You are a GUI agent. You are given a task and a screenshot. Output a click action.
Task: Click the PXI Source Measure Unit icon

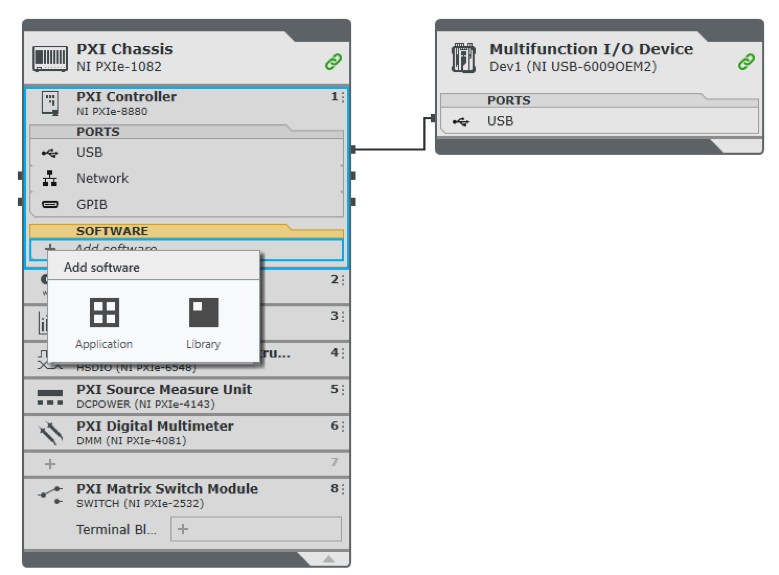[50, 397]
